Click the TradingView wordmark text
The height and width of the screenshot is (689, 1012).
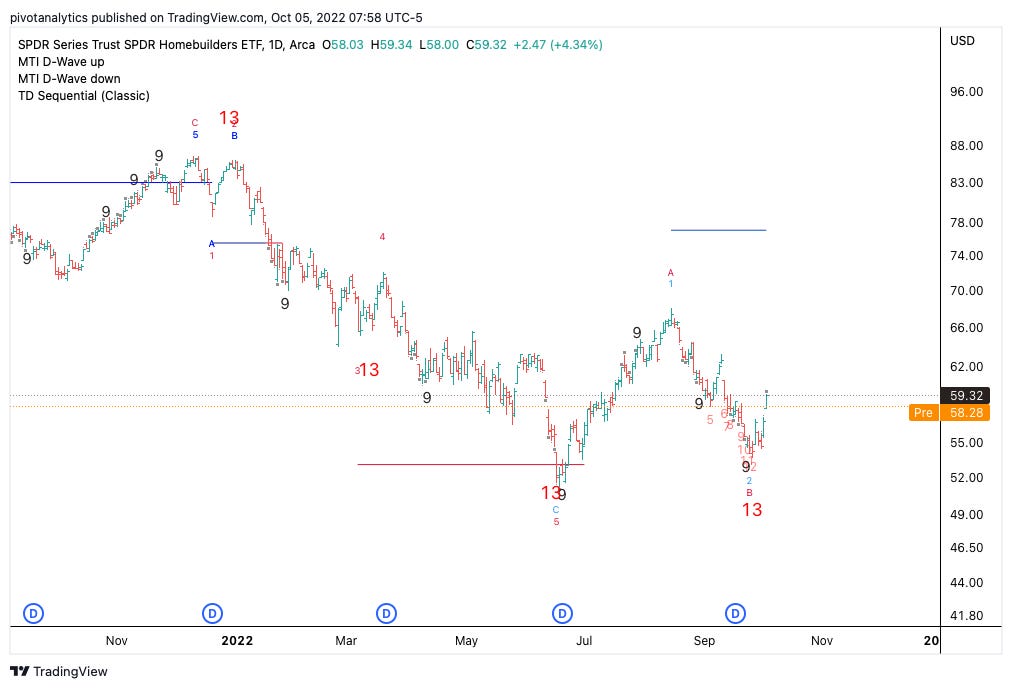click(70, 672)
